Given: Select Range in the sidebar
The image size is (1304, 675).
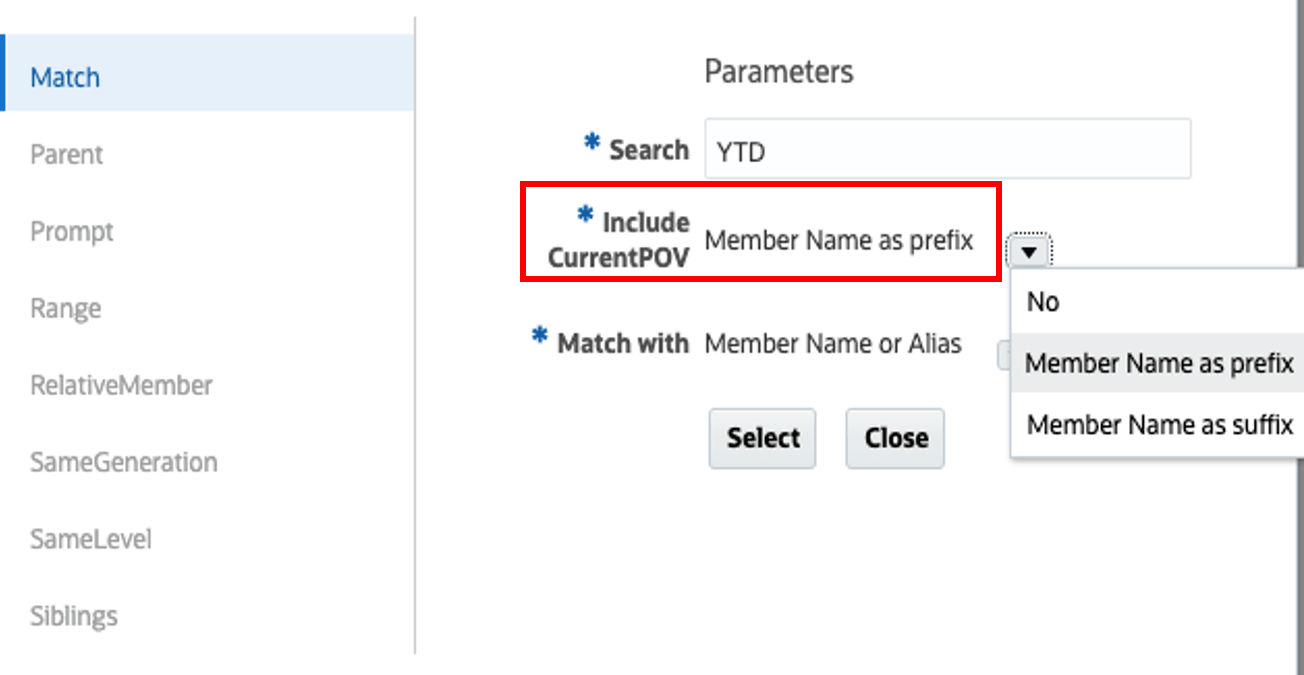Looking at the screenshot, I should coord(64,307).
